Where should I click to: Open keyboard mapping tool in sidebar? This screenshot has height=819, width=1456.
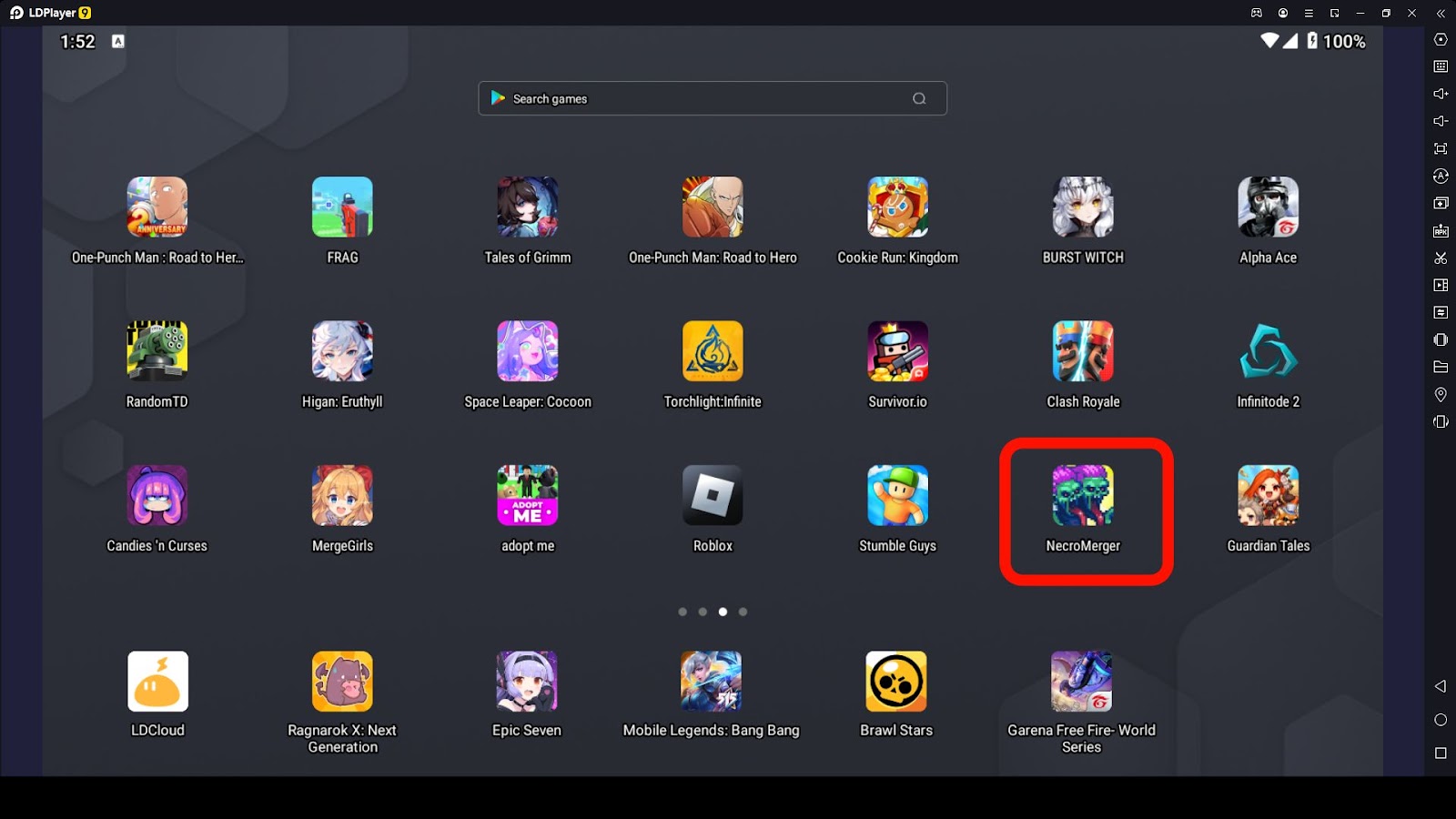(x=1441, y=66)
